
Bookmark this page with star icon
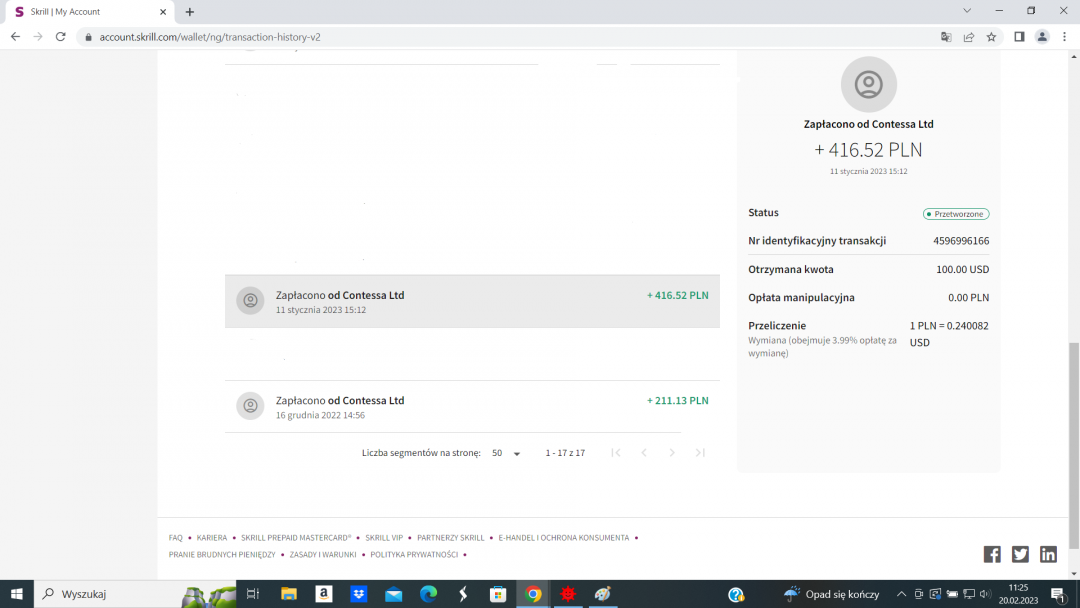click(991, 37)
